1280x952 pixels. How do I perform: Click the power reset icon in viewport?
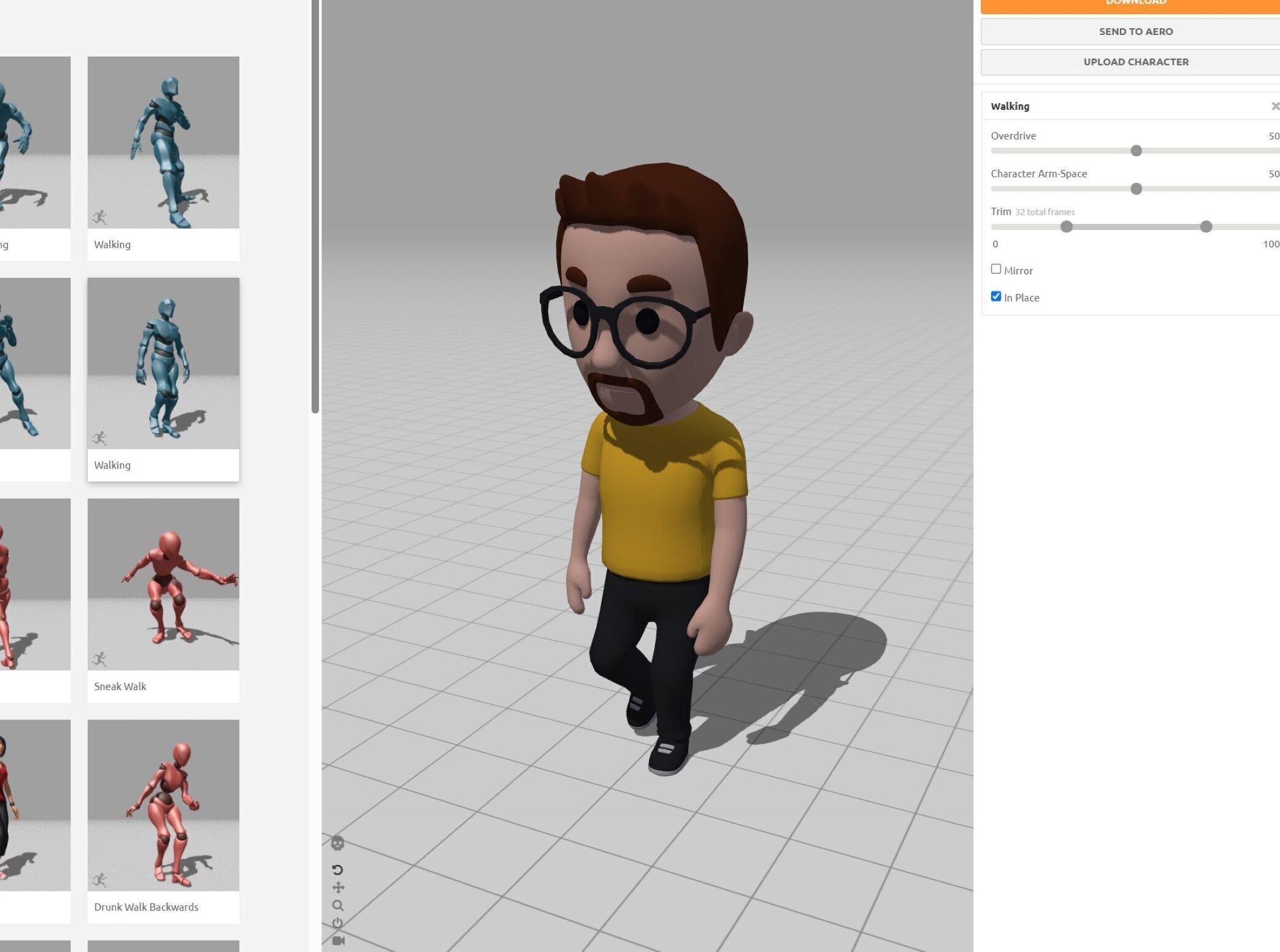(x=337, y=923)
